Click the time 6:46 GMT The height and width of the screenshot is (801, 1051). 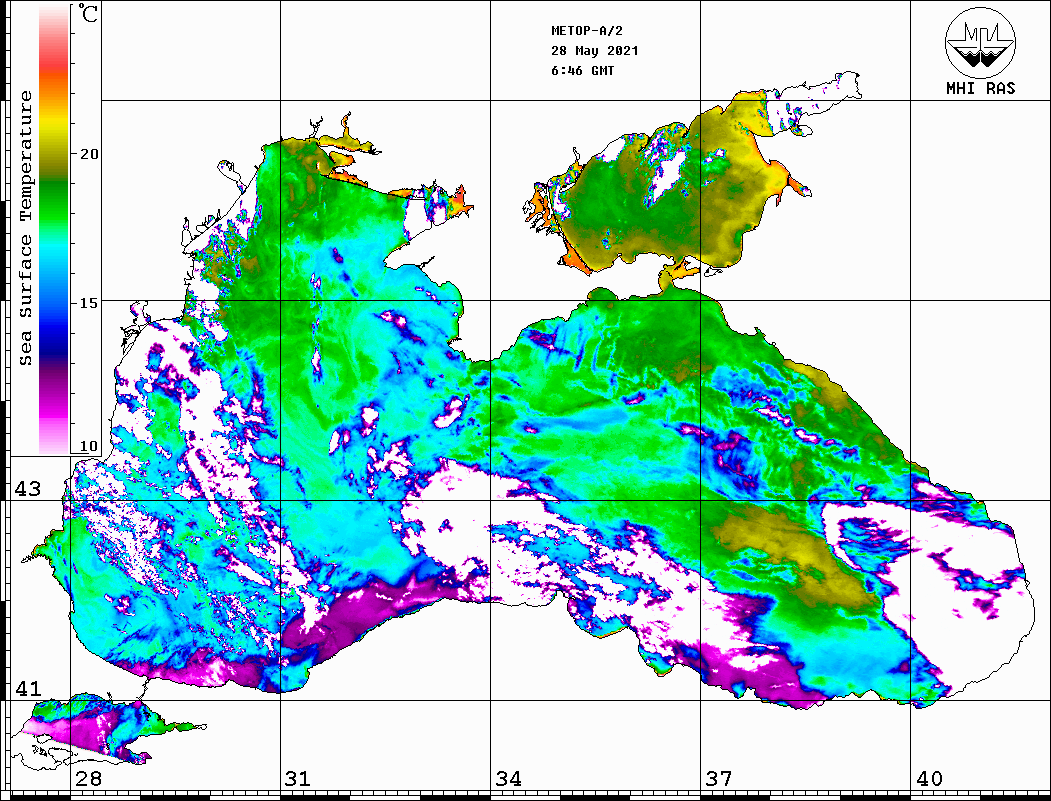[x=582, y=71]
